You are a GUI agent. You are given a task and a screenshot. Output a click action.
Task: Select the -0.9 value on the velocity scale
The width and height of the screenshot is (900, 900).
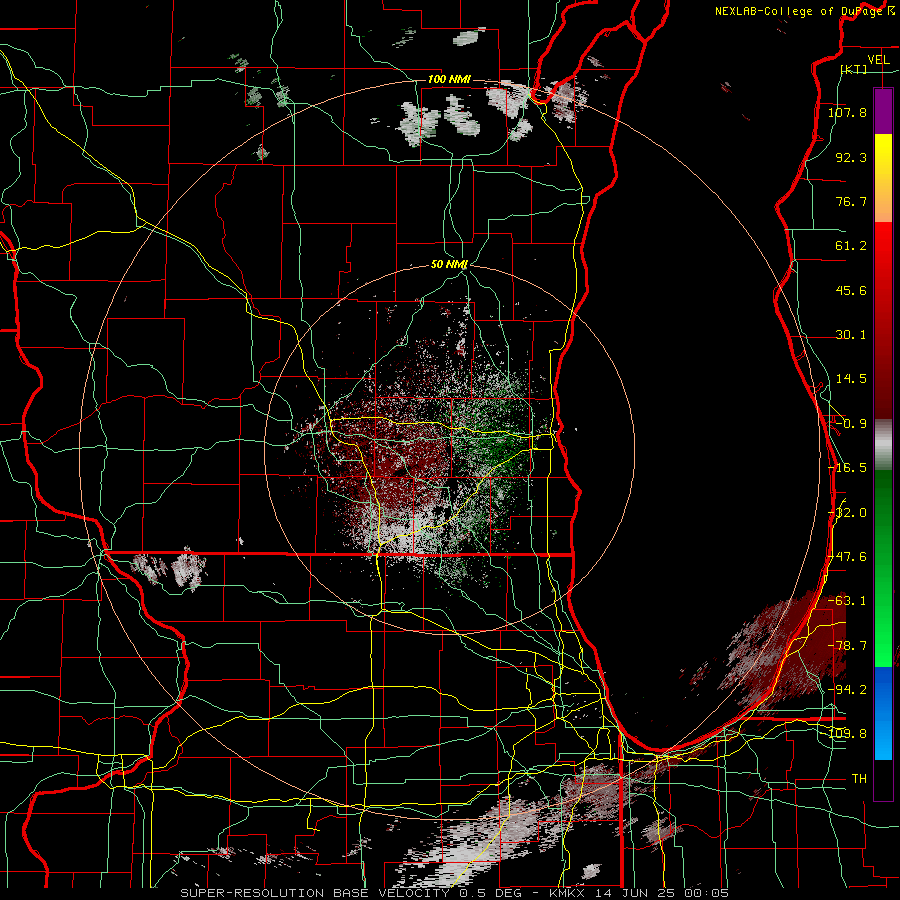point(851,424)
